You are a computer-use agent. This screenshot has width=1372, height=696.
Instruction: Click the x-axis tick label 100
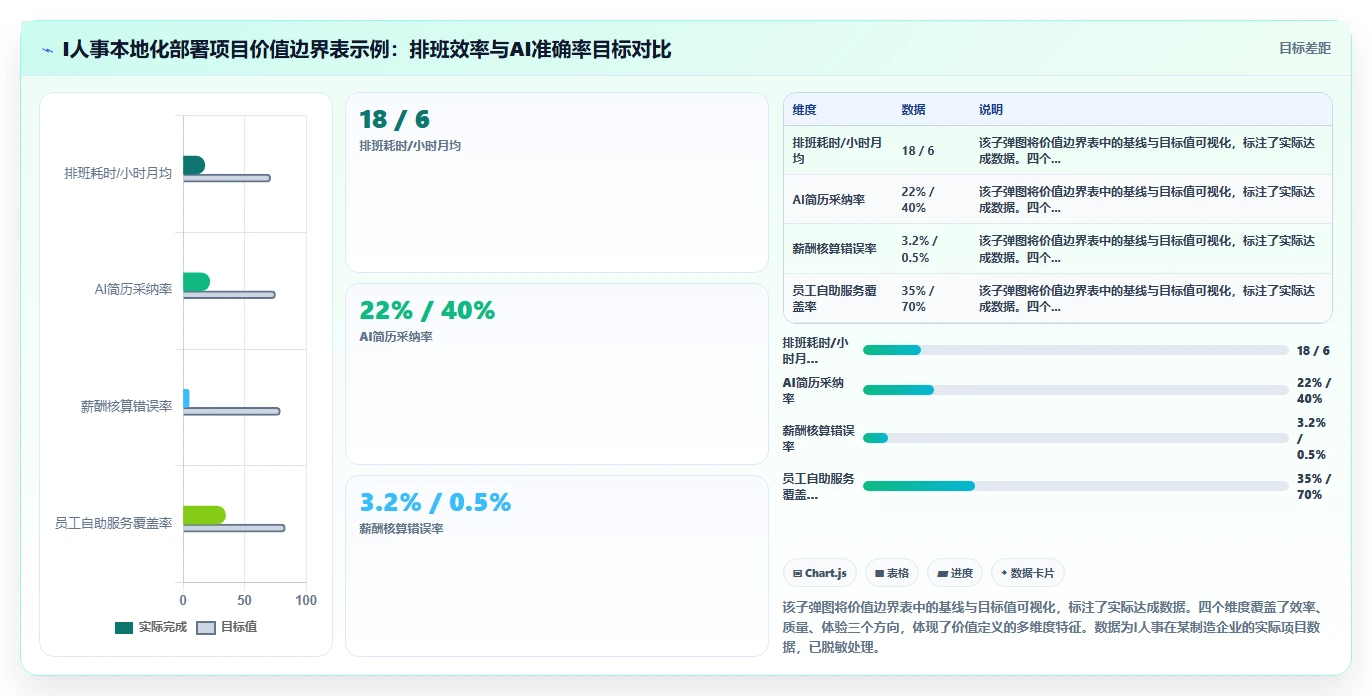[306, 601]
